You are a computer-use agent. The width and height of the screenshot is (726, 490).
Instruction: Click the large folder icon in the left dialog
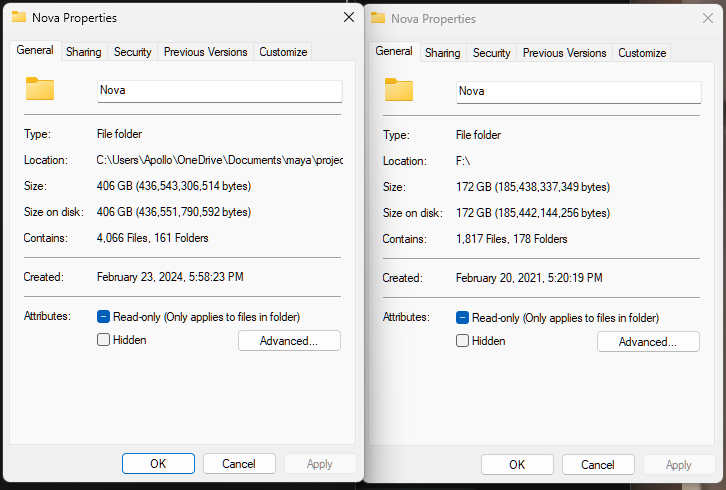point(40,89)
